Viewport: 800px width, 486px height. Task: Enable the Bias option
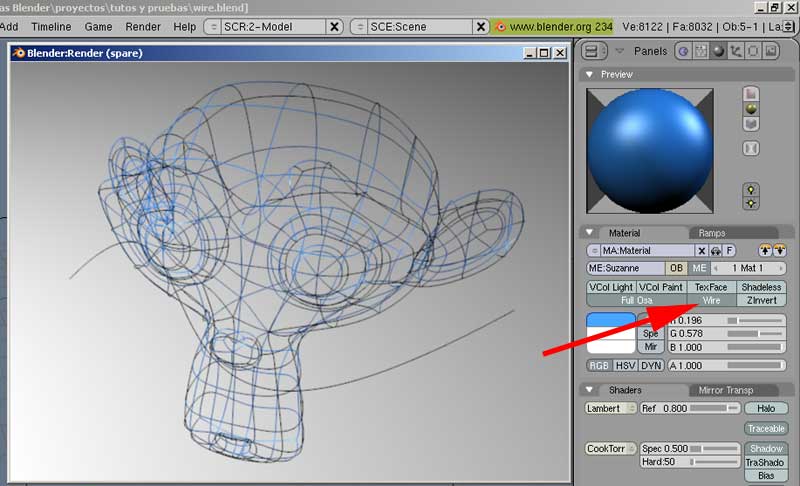click(x=766, y=475)
